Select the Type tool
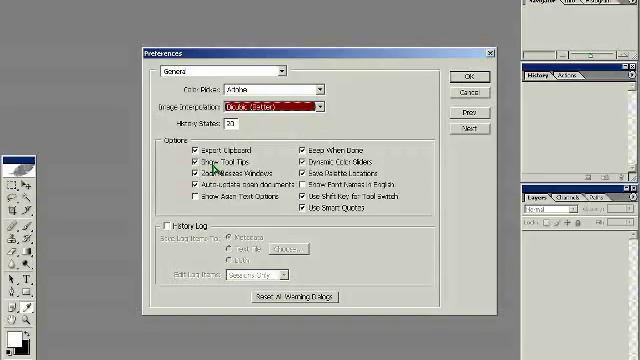Viewport: 640px width, 360px height. pos(26,279)
